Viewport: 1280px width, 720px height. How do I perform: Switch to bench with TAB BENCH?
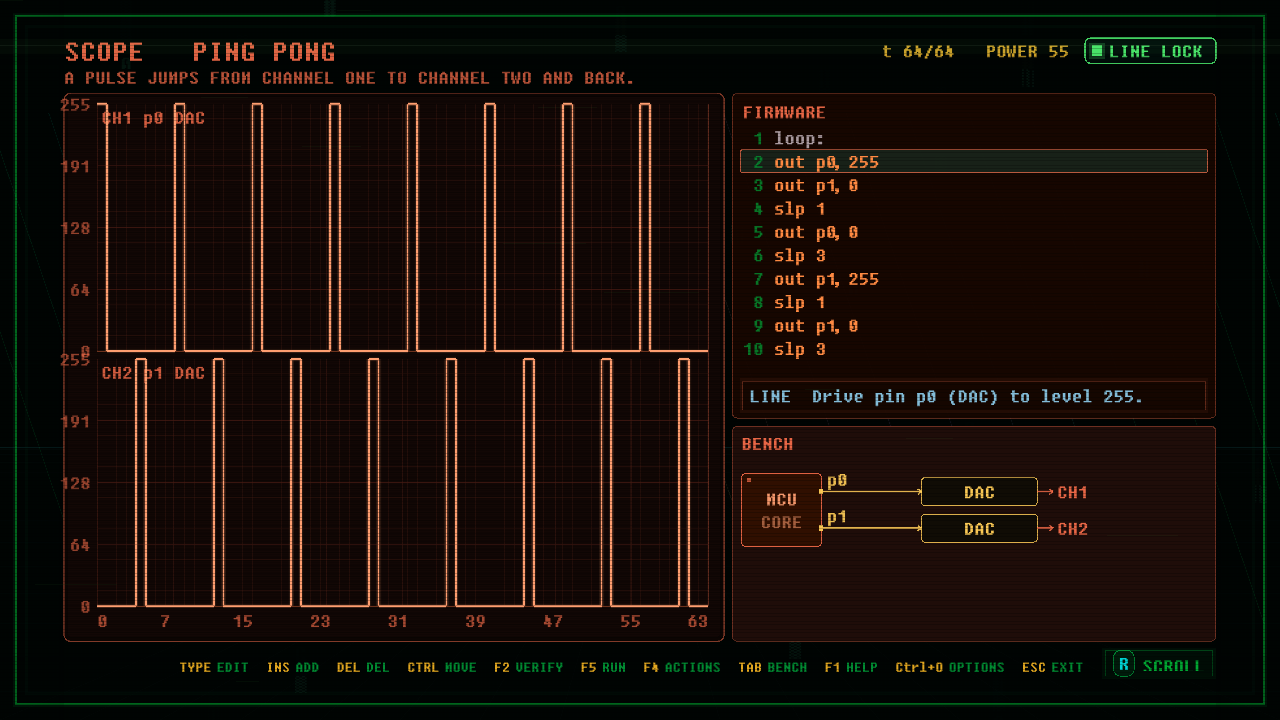(x=773, y=667)
